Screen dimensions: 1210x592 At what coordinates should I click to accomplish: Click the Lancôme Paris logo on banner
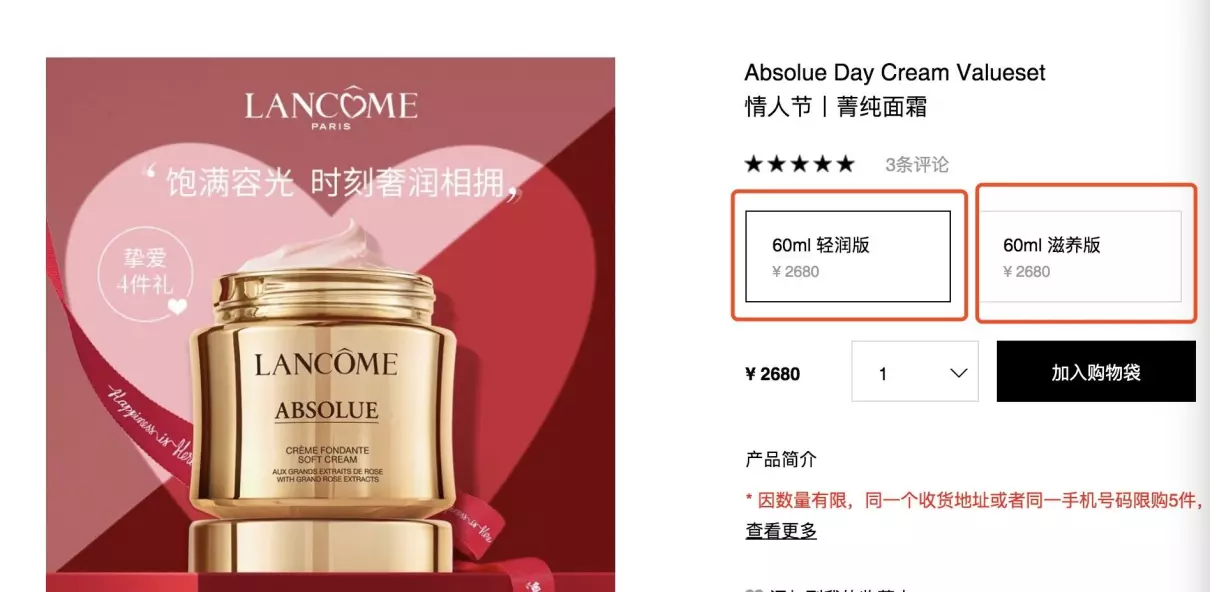point(331,109)
